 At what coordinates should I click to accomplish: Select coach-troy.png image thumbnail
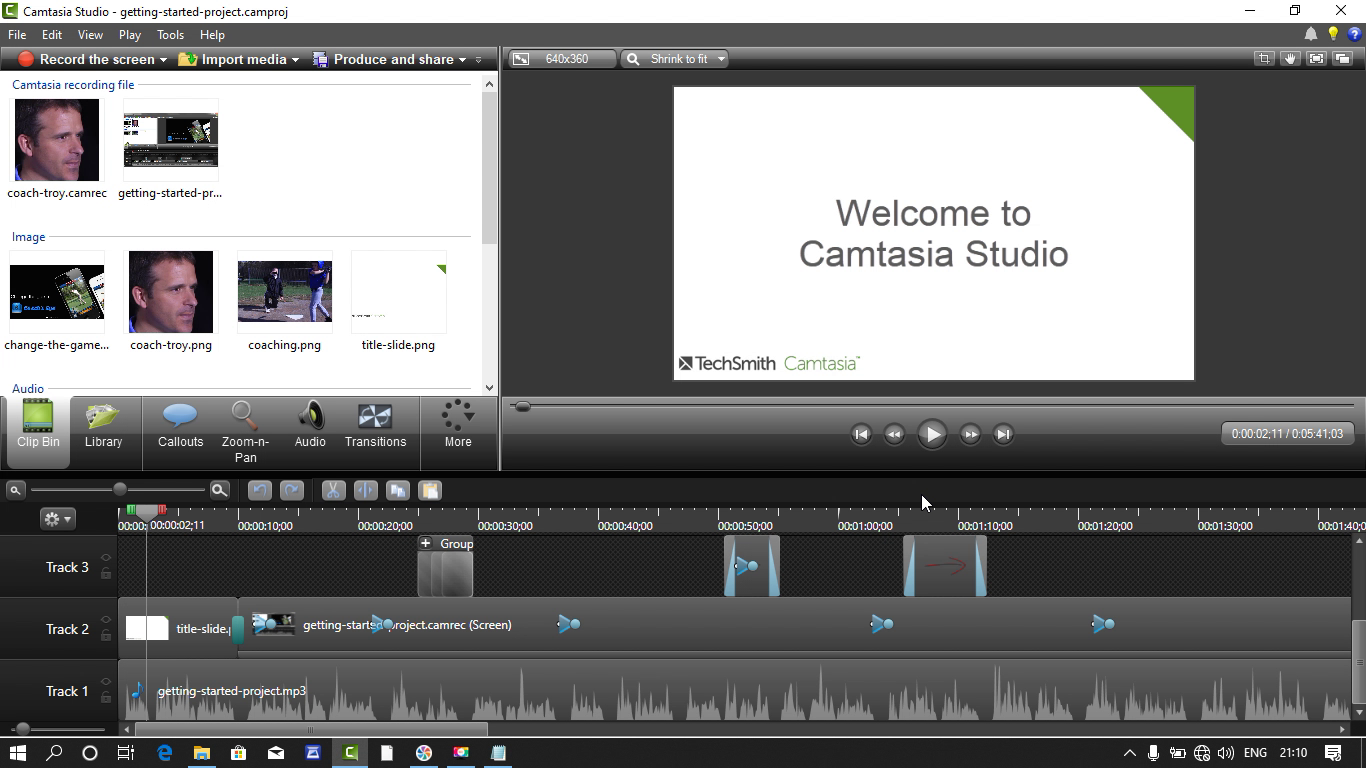[x=171, y=292]
